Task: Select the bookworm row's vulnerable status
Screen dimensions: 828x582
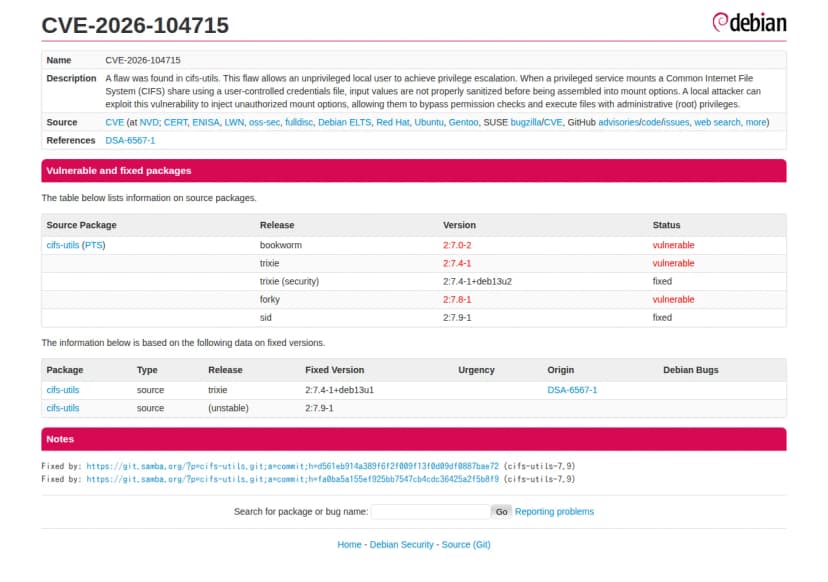Action: coord(673,245)
